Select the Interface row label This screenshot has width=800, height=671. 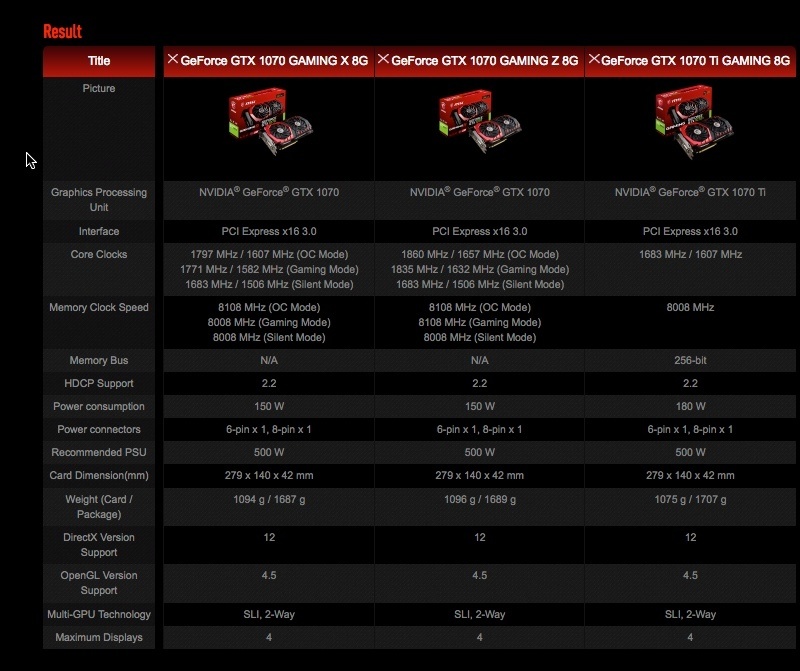pyautogui.click(x=99, y=231)
